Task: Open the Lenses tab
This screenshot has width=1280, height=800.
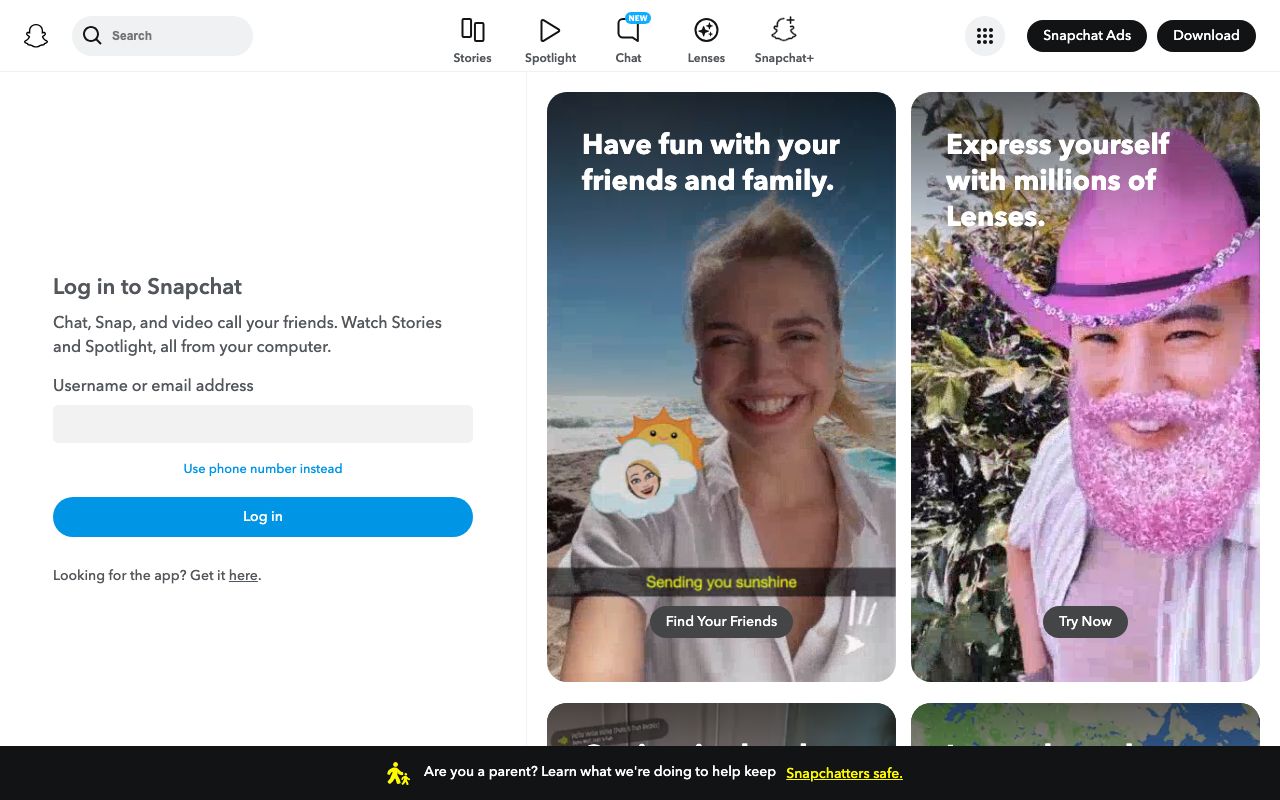Action: click(706, 41)
